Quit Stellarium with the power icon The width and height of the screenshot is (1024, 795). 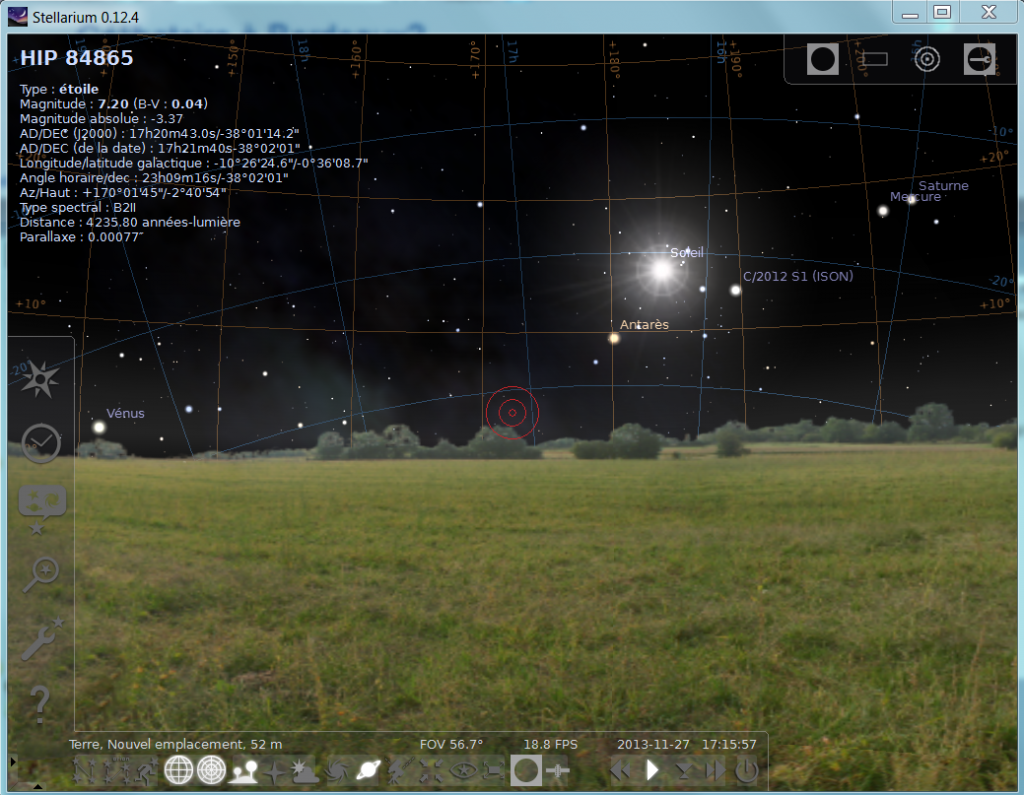pyautogui.click(x=746, y=771)
